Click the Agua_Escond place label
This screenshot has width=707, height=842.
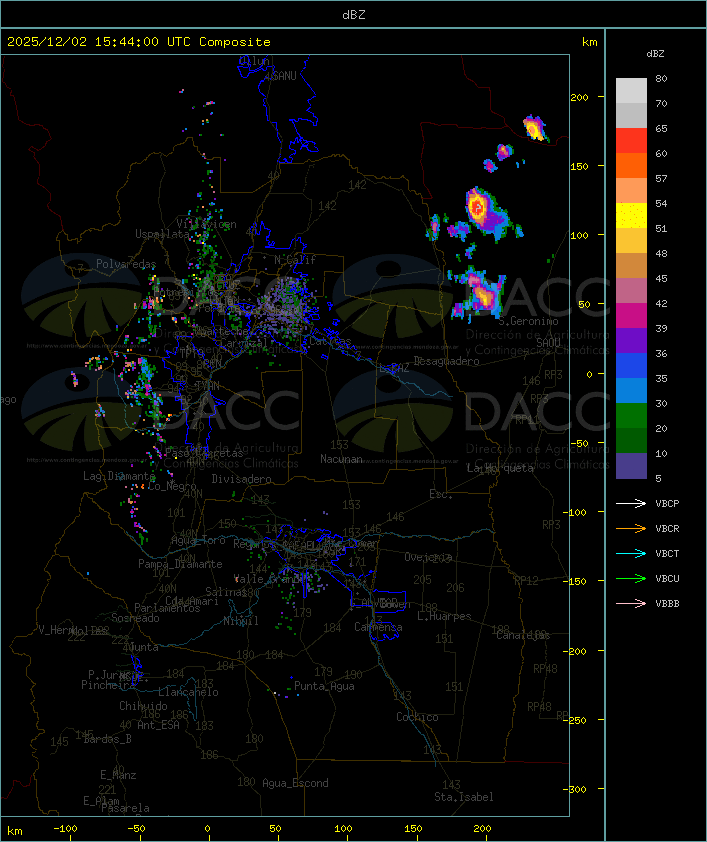(295, 783)
